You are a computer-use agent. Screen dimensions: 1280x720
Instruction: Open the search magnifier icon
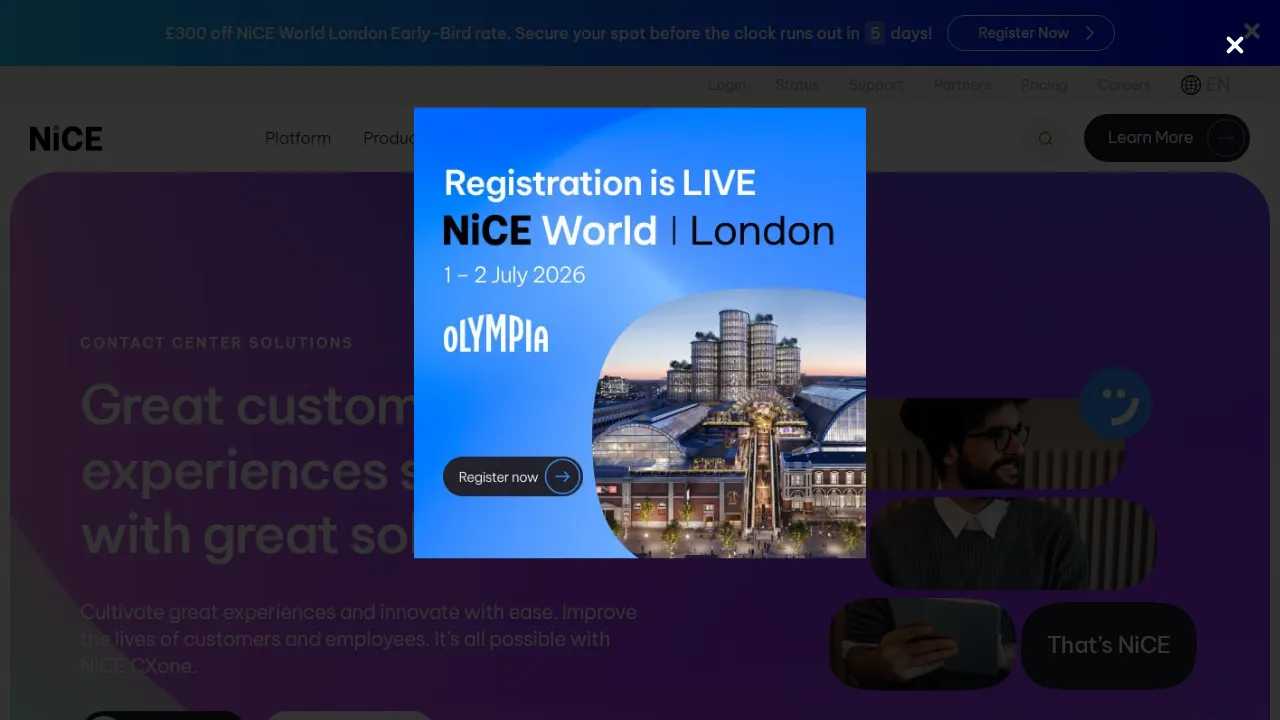[1045, 139]
